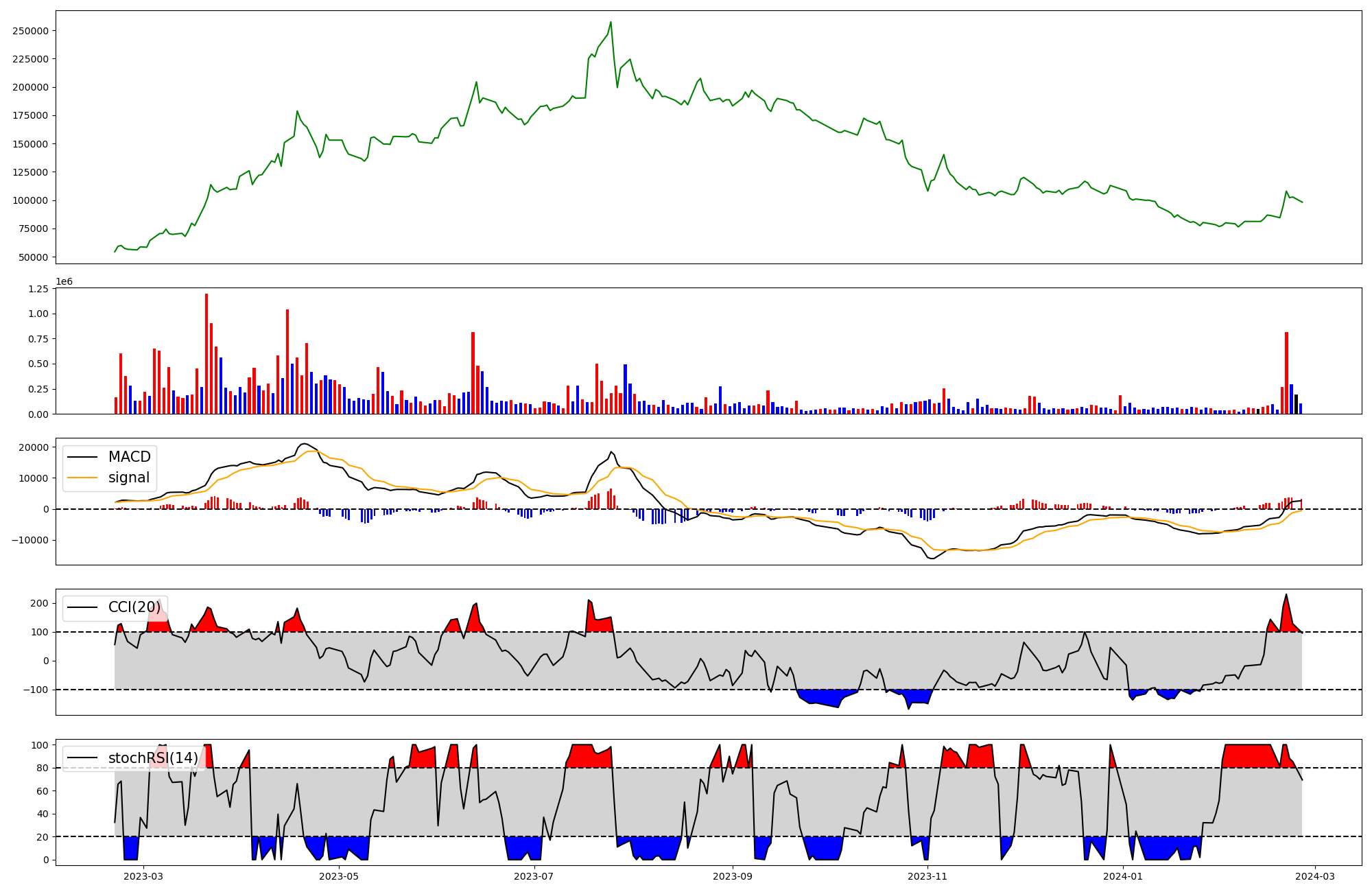Click the 2023-05 date tick label
This screenshot has width=1372, height=892.
(339, 876)
